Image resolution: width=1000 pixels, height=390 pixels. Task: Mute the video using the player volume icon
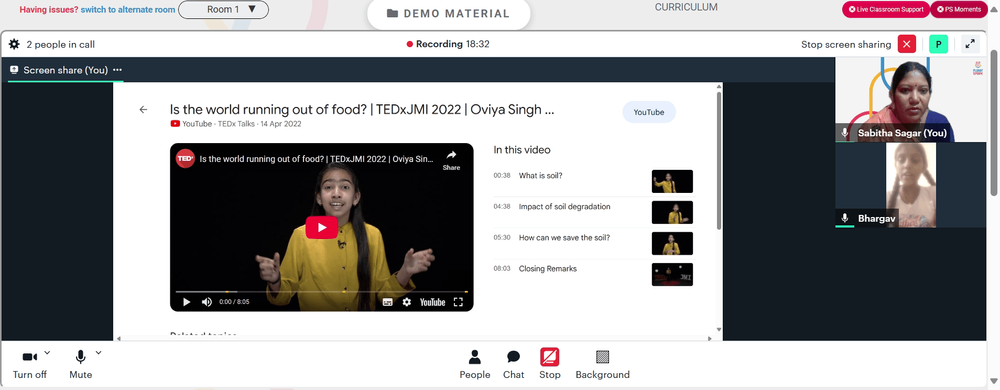pos(207,302)
